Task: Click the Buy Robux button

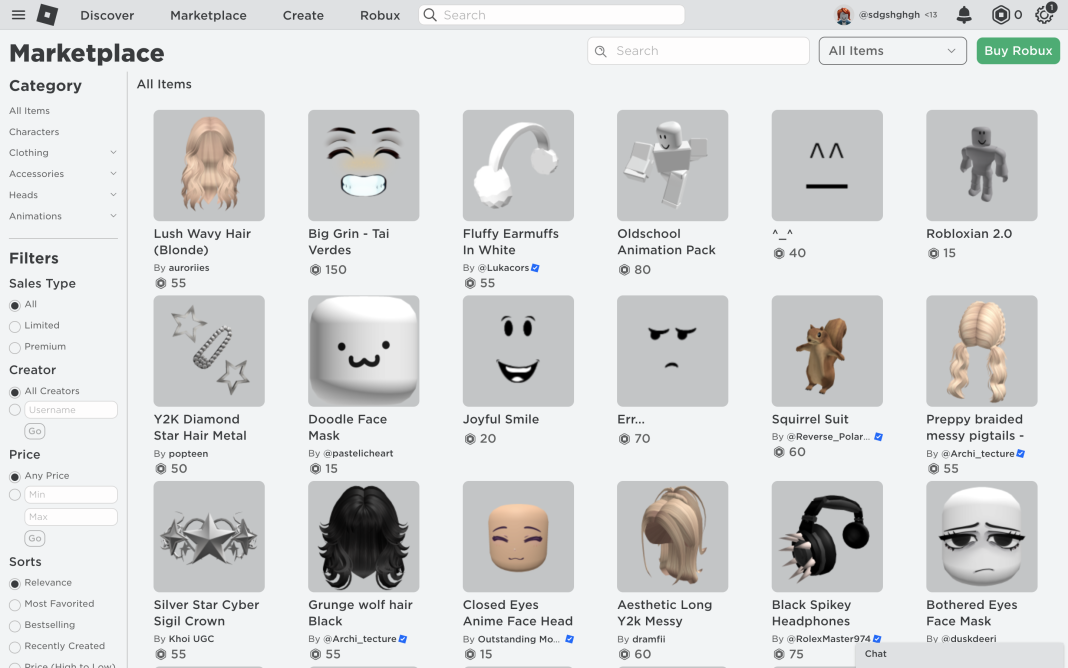Action: pos(1018,51)
